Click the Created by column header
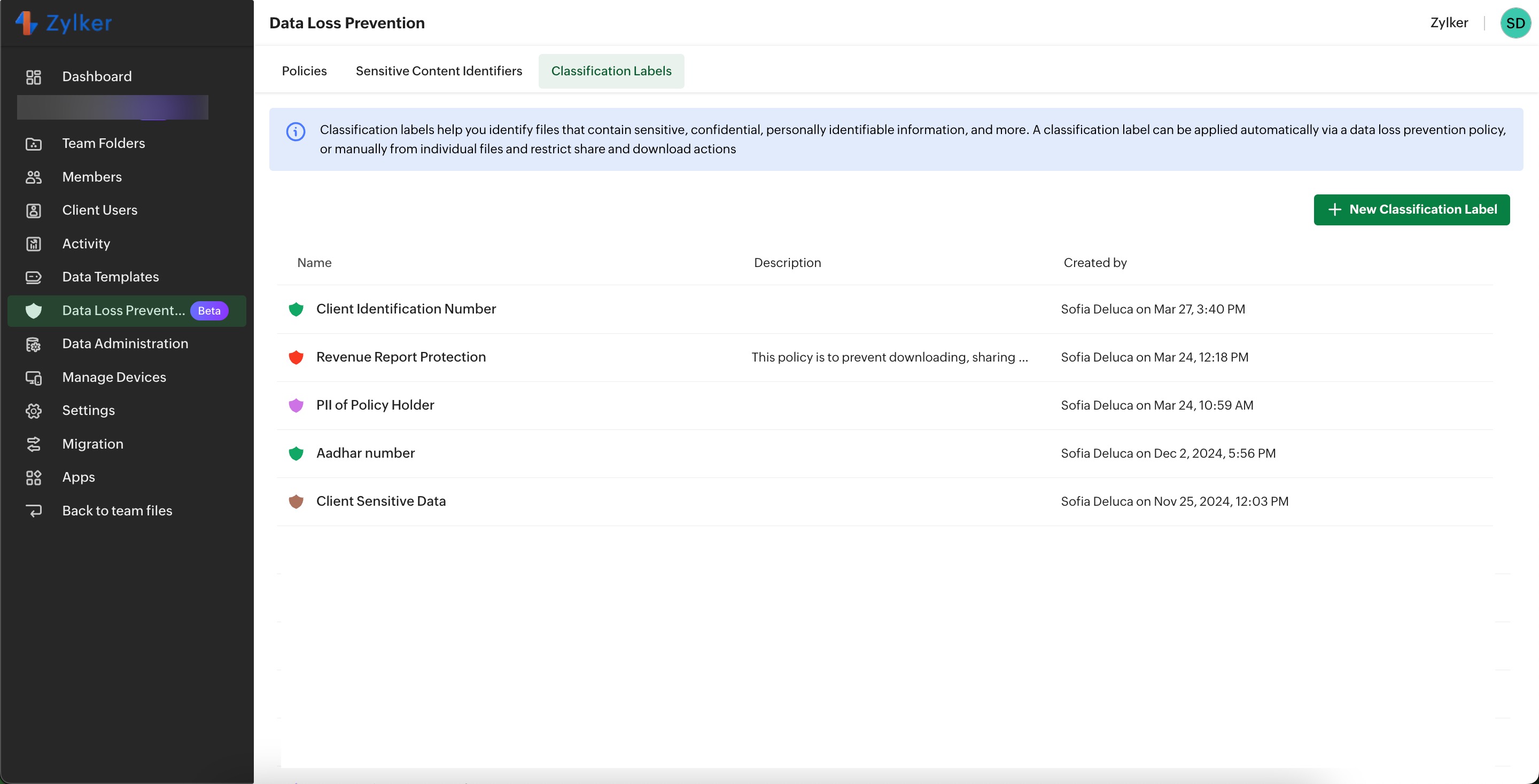This screenshot has height=784, width=1539. (1095, 263)
